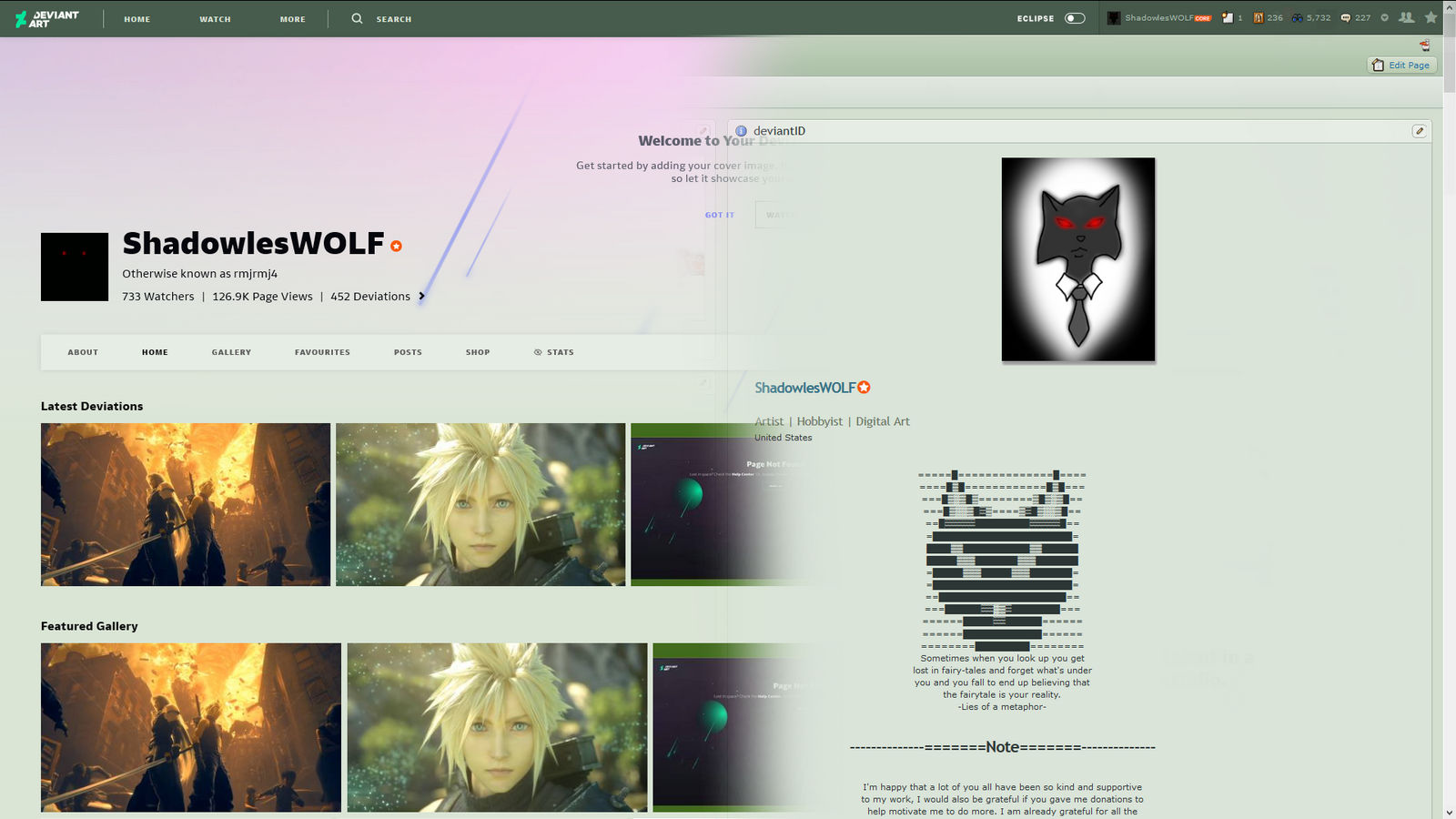The height and width of the screenshot is (819, 1456).
Task: Open ShadowlesWOLF user menu in top bar
Action: coord(1159,18)
